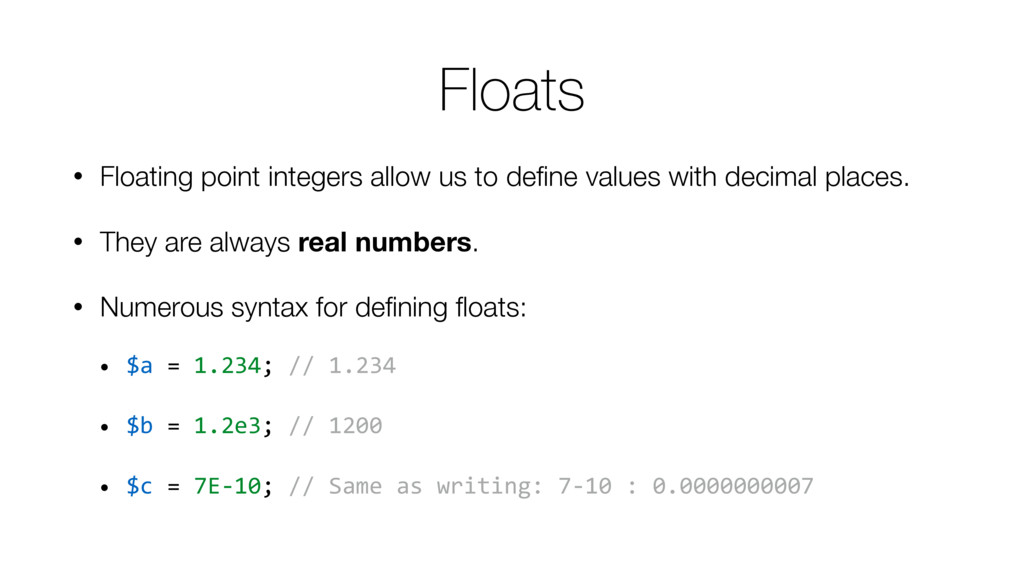This screenshot has width=1024, height=576.
Task: Click the 0.0000000007 number in comment
Action: coord(733,486)
